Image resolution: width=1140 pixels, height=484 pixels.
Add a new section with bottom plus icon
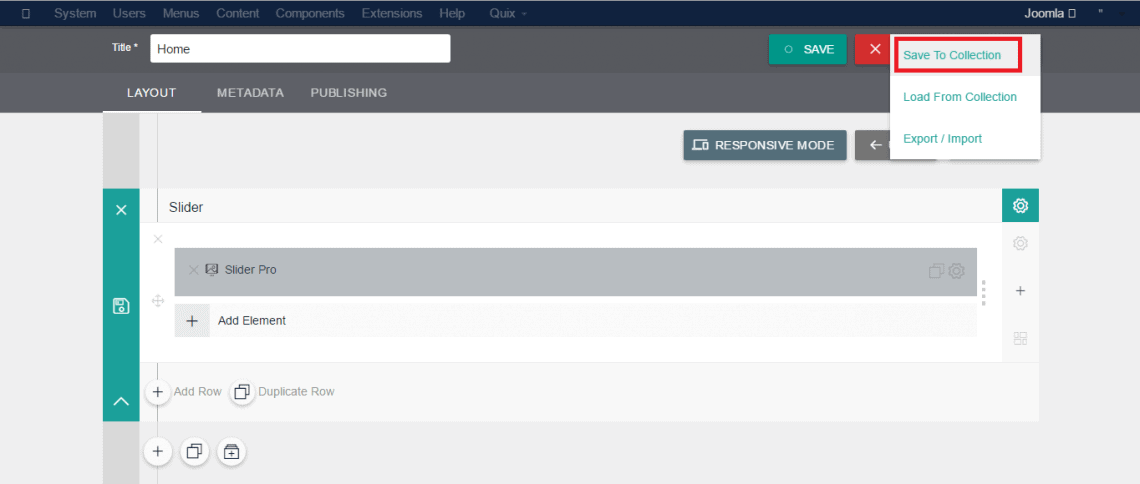point(158,452)
